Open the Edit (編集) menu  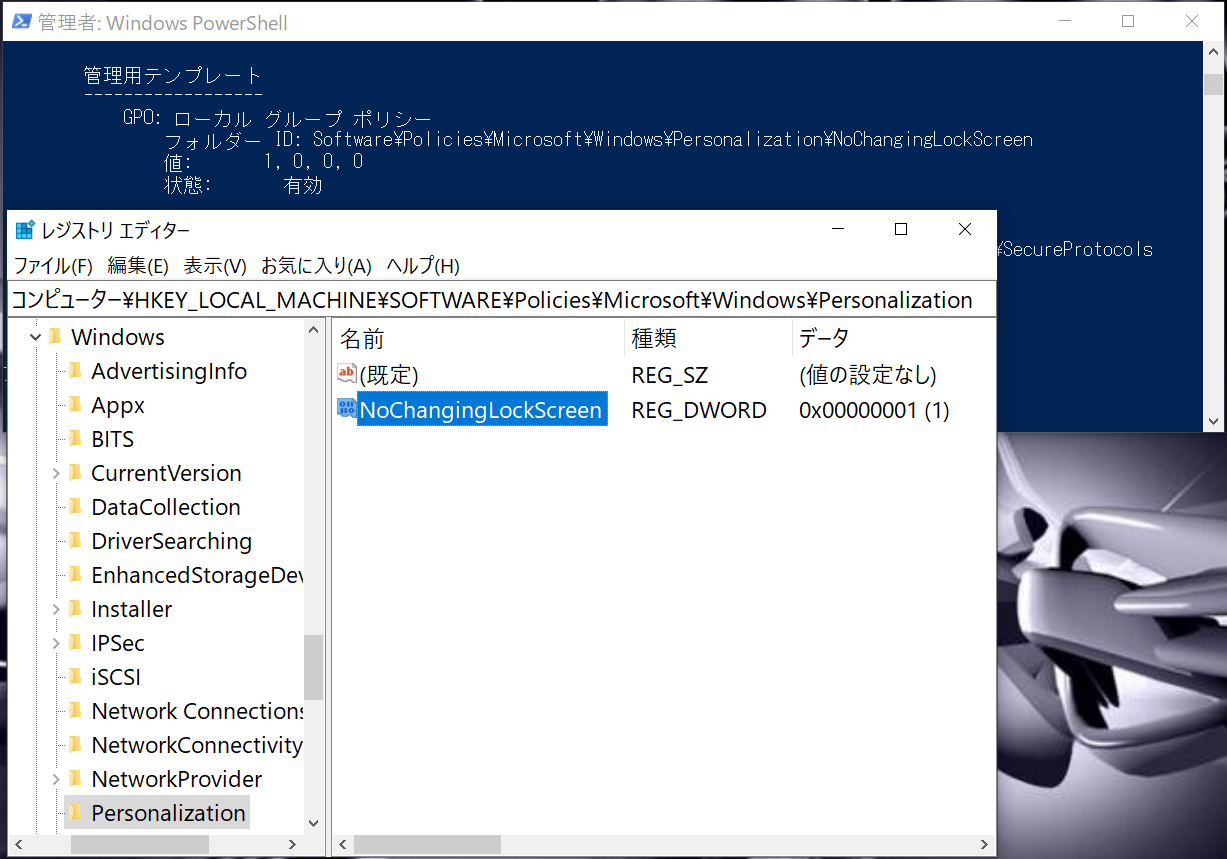(138, 266)
